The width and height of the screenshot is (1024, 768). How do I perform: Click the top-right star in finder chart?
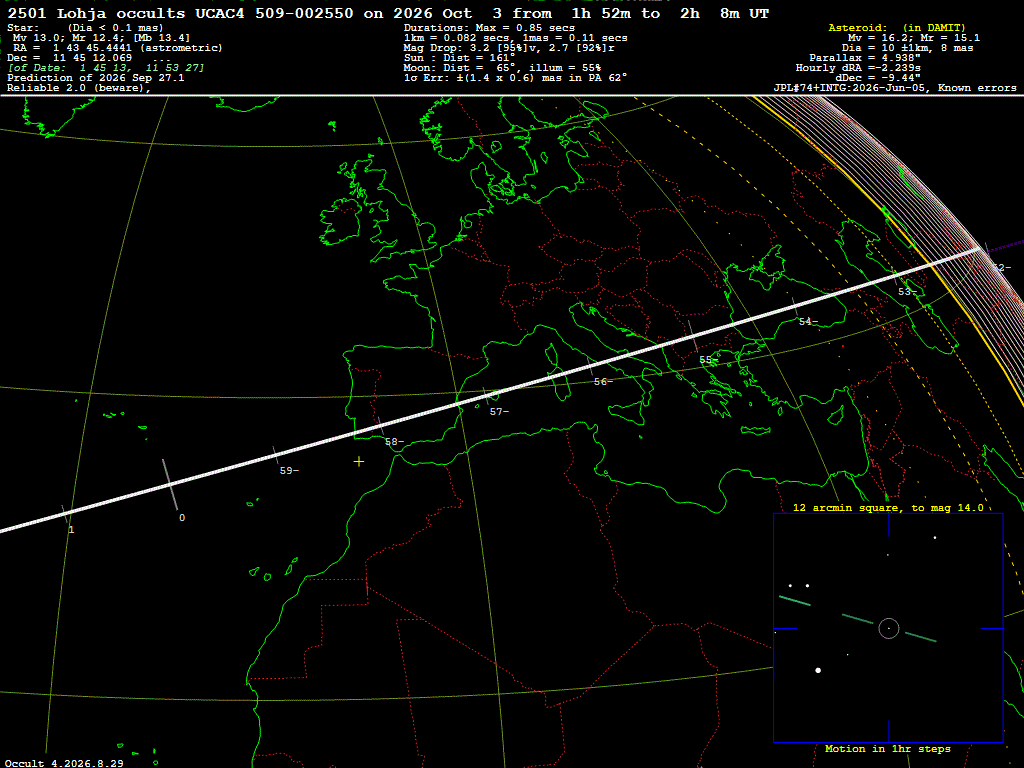935,537
